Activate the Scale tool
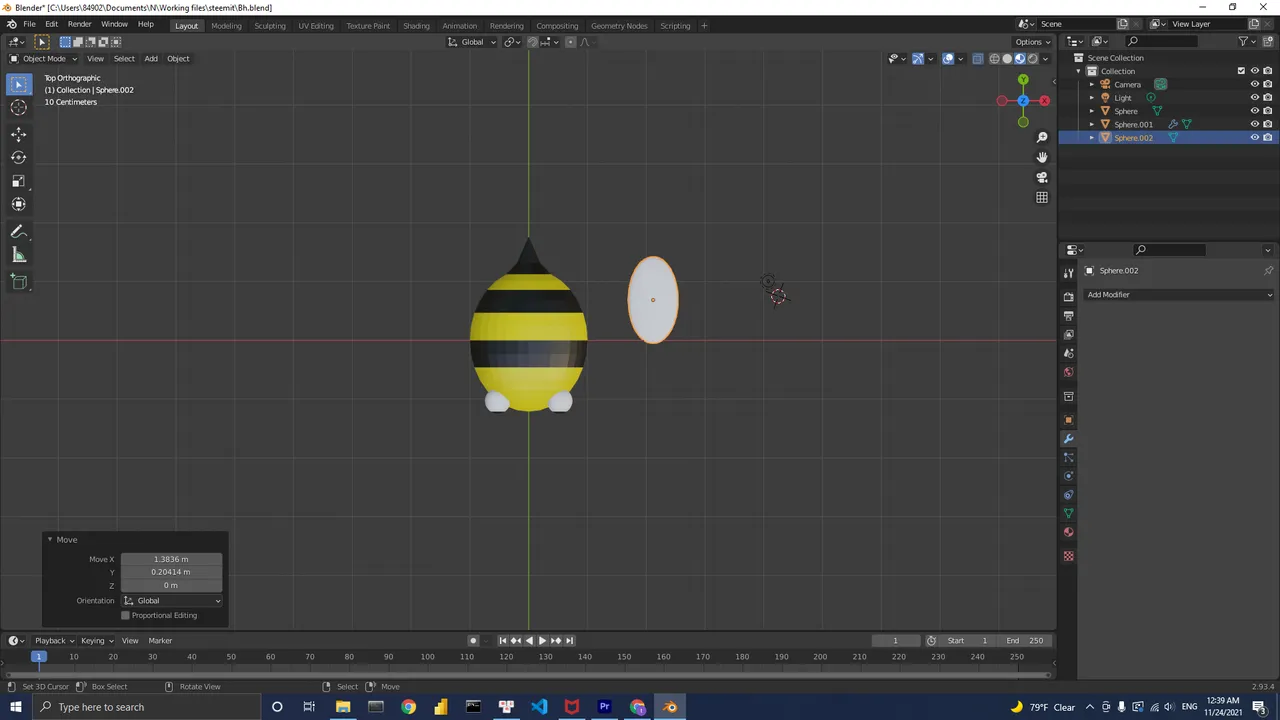The width and height of the screenshot is (1280, 720). click(18, 181)
